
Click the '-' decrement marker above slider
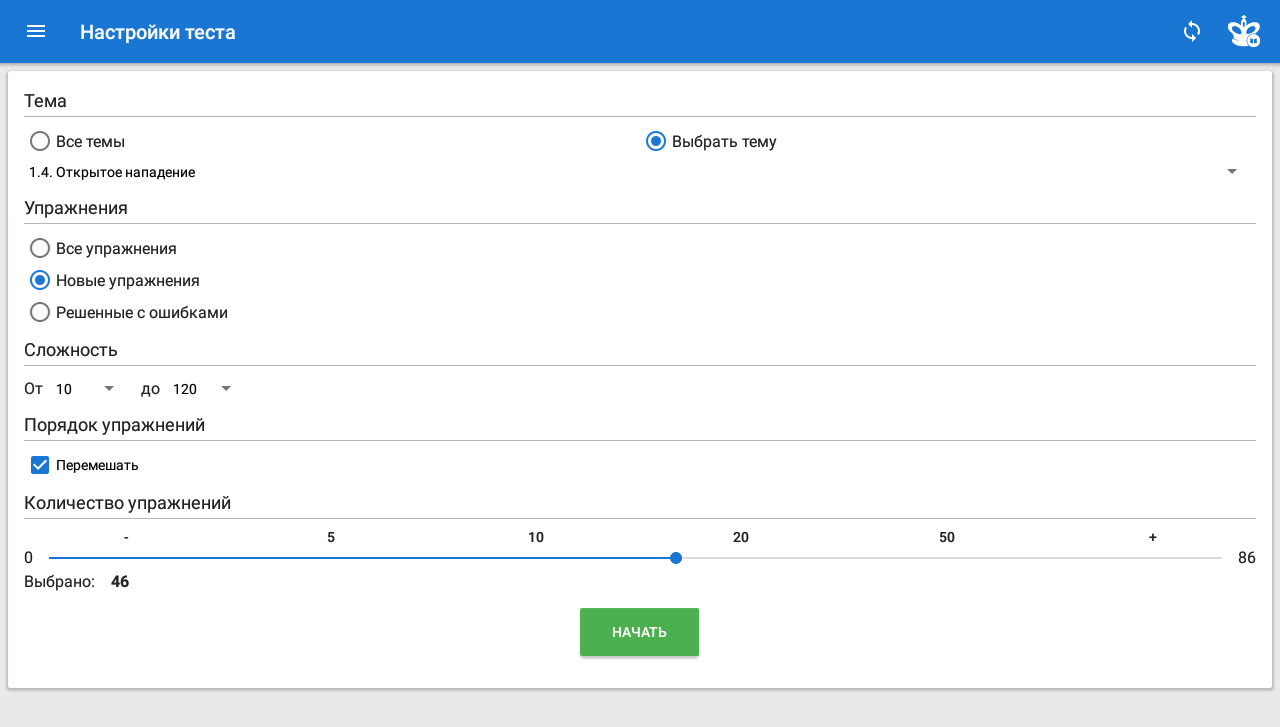coord(126,537)
